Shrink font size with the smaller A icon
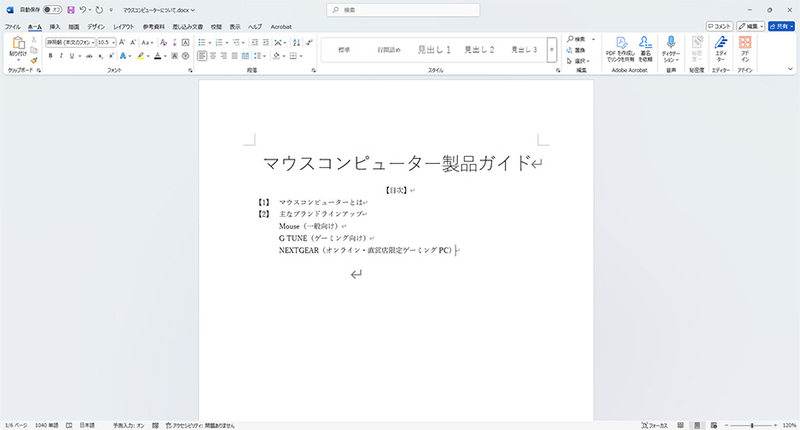 (x=133, y=42)
